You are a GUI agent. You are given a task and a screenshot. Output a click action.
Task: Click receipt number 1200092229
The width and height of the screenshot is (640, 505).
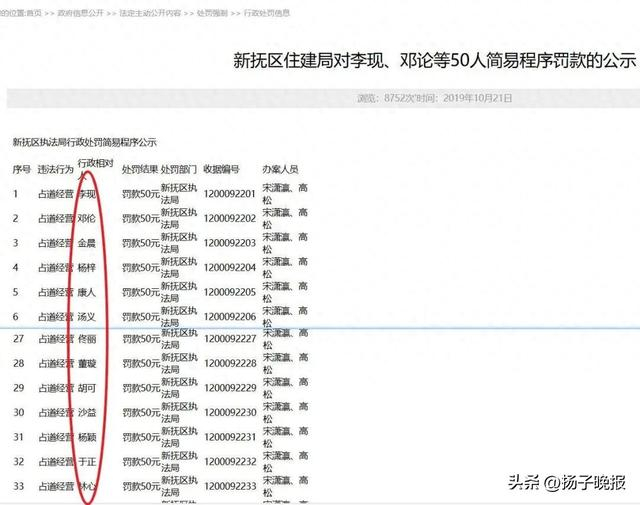[230, 388]
